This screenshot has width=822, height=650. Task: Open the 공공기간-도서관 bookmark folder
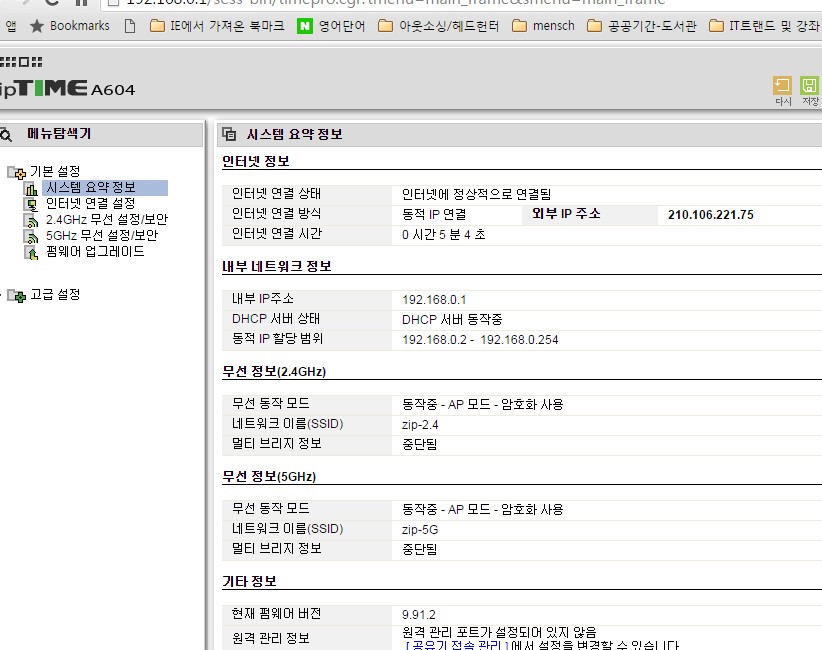click(642, 26)
